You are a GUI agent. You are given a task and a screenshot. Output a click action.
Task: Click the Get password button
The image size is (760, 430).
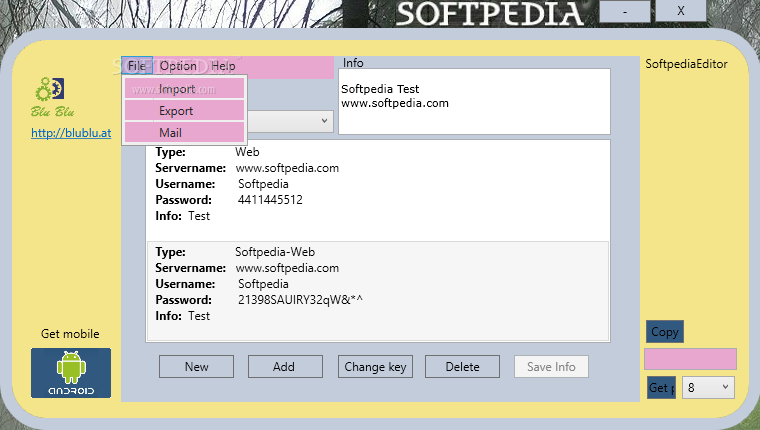point(661,388)
